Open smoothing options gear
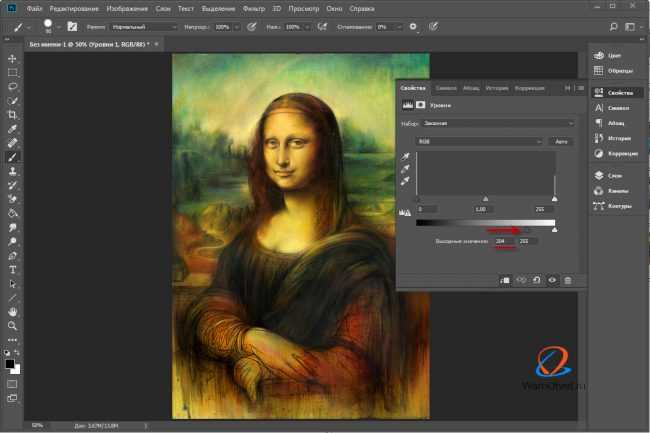Viewport: 650px width, 433px height. coord(413,27)
